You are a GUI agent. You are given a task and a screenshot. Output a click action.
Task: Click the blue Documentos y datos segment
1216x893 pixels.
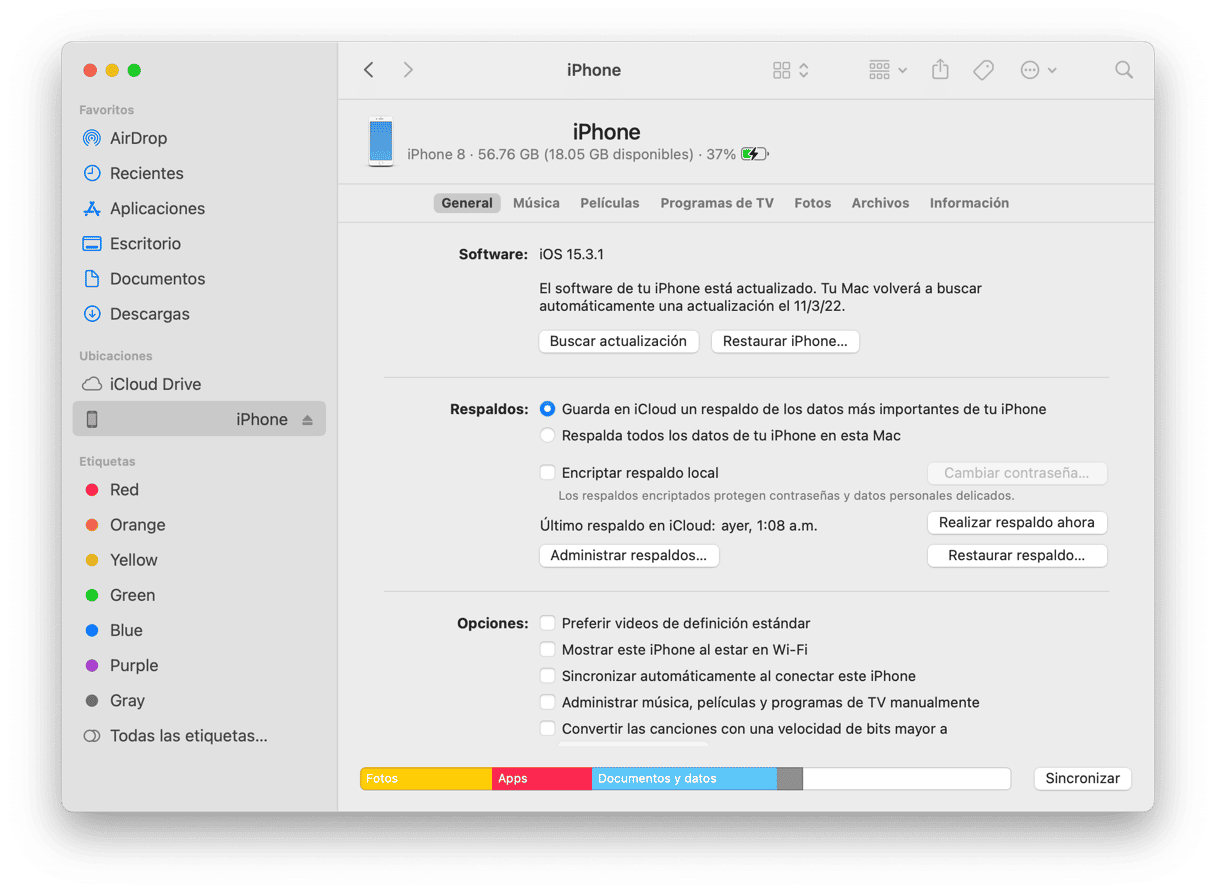[684, 779]
